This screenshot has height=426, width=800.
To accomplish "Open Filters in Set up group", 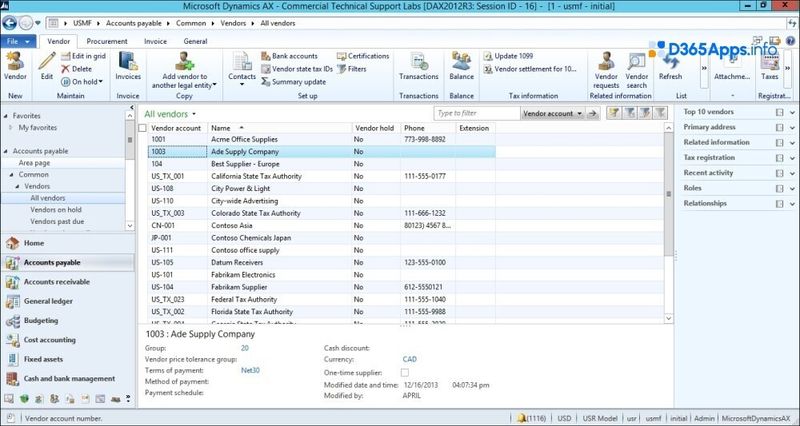I will (x=352, y=69).
